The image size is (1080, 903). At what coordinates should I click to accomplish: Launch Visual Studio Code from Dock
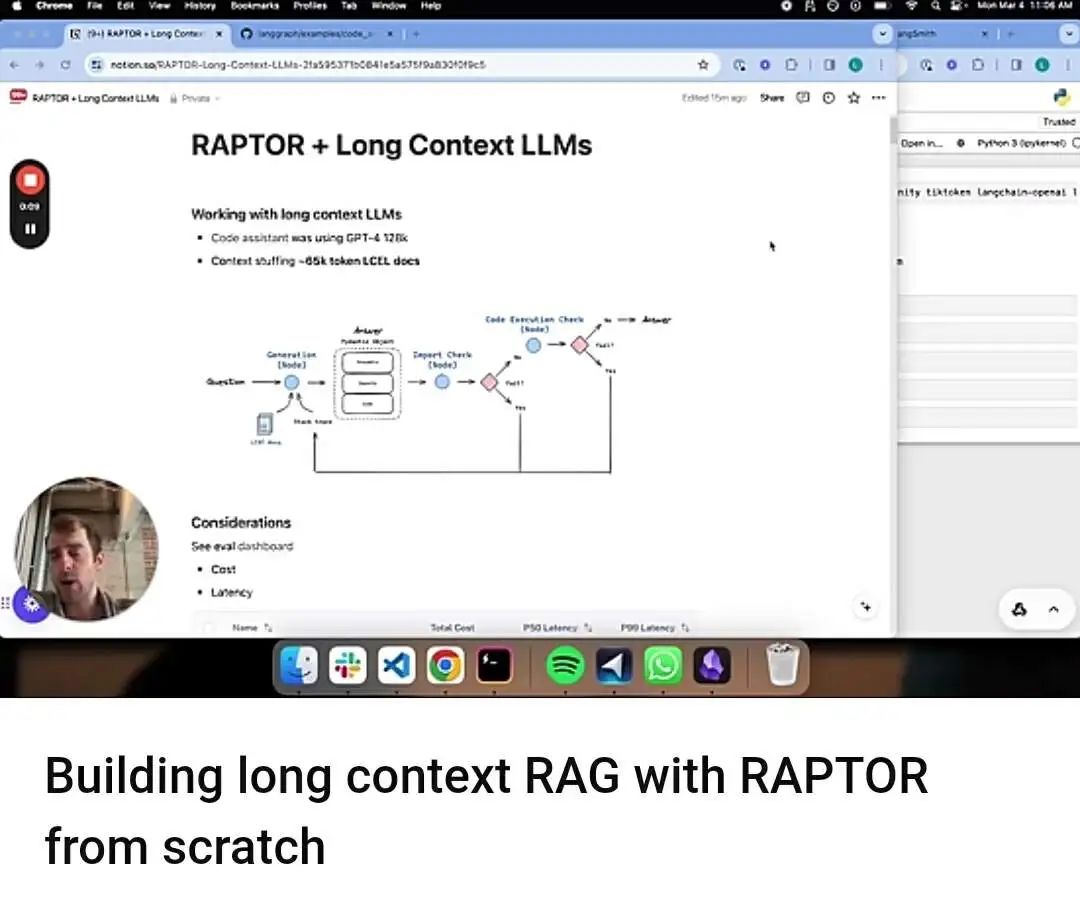[397, 665]
